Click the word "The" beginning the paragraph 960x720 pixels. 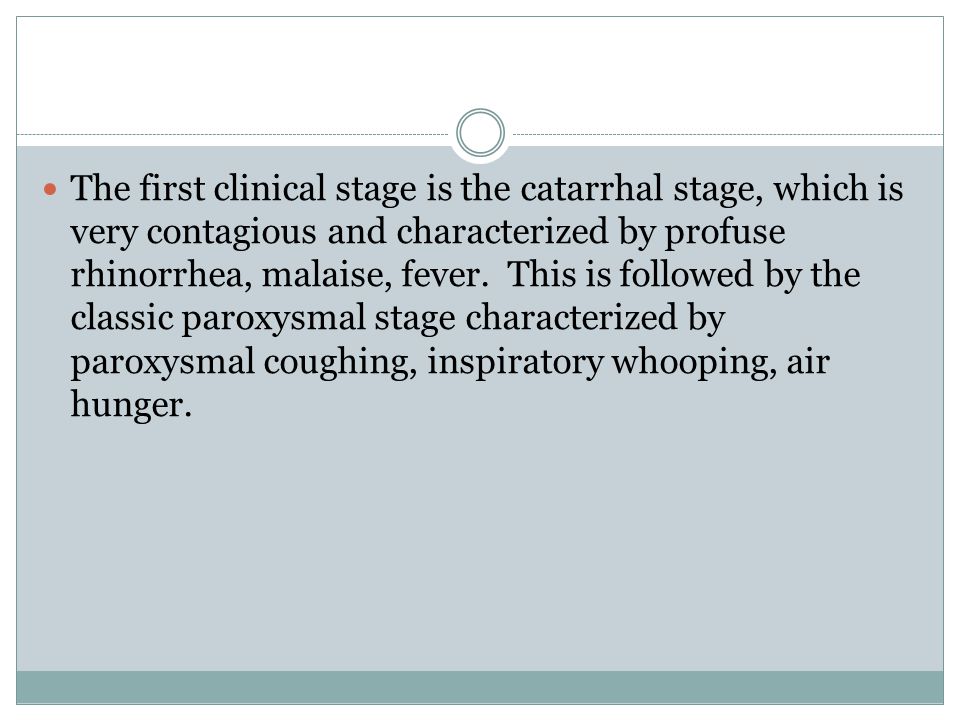point(100,188)
